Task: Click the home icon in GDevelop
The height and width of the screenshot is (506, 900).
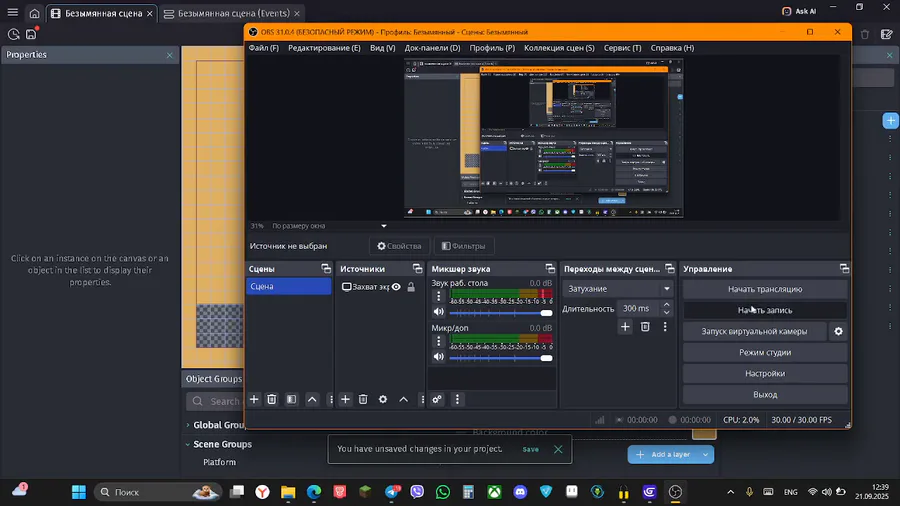Action: pos(34,13)
